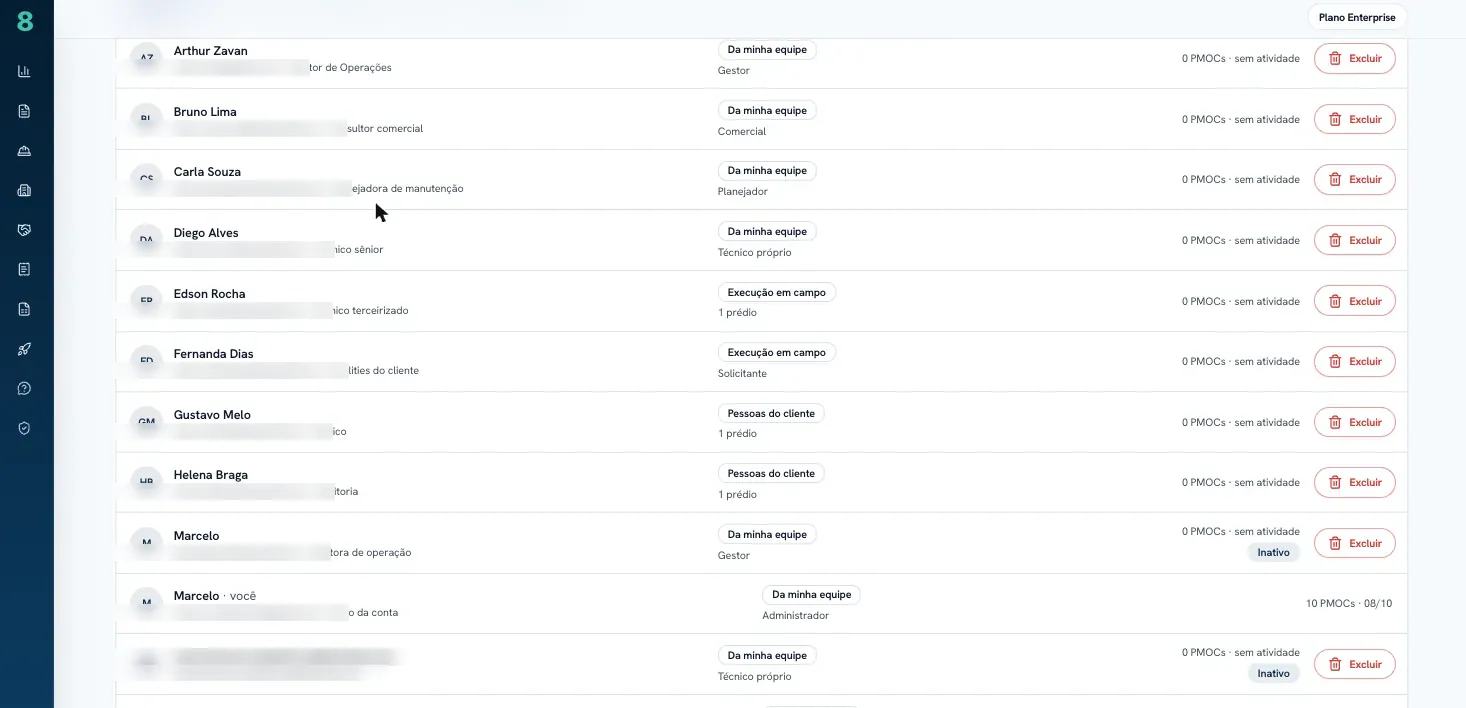Click the Plano Enterprise badge
The image size is (1466, 708).
tap(1357, 17)
